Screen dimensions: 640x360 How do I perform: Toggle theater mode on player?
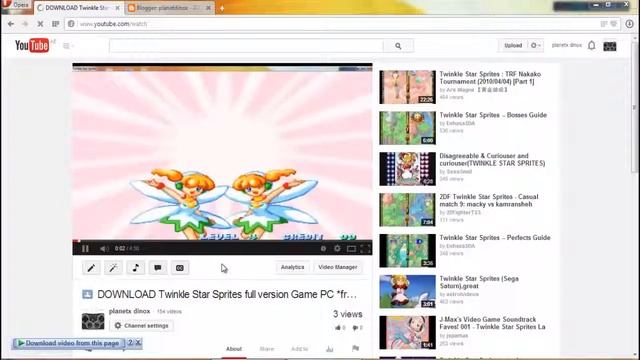click(351, 248)
